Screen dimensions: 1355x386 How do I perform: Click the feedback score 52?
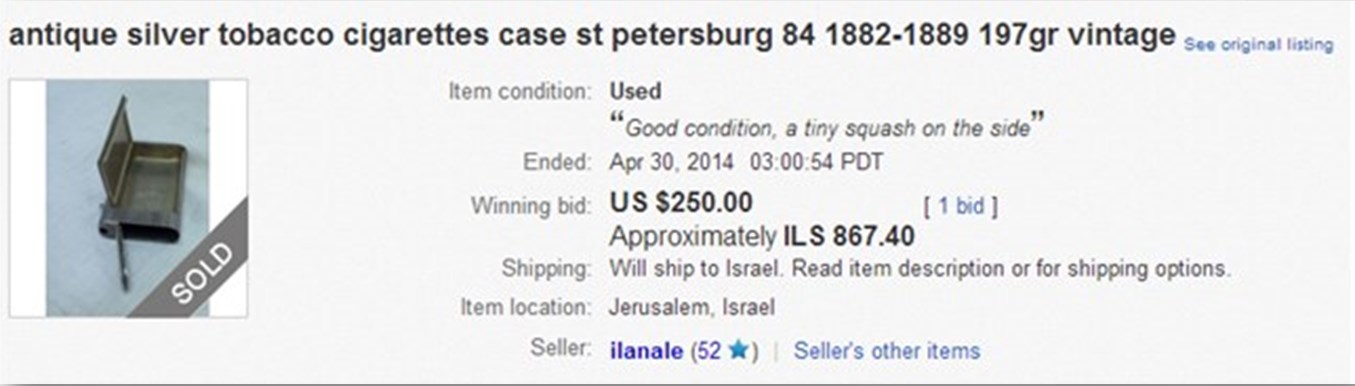709,351
